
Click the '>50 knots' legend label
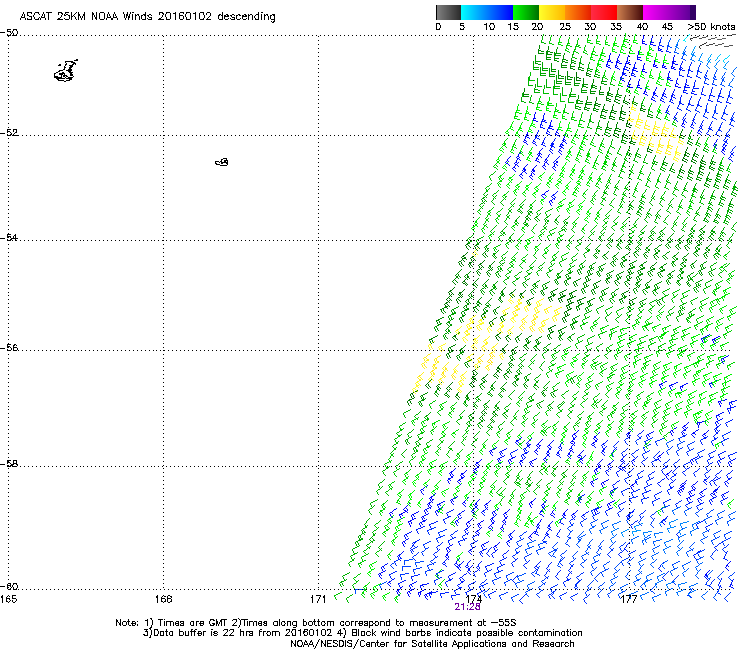[x=711, y=27]
